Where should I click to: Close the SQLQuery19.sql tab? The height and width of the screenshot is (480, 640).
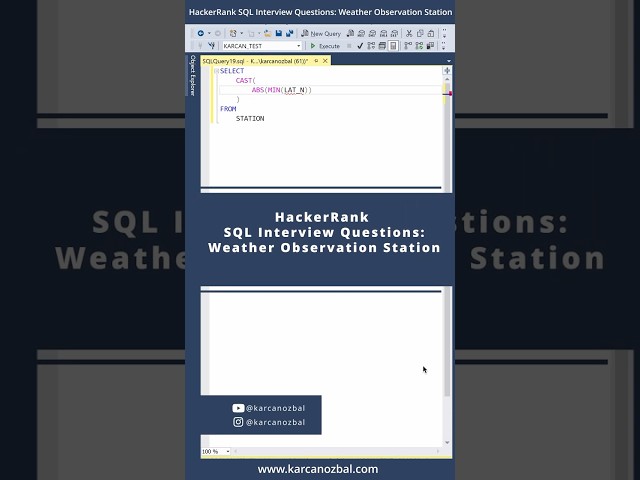click(325, 61)
